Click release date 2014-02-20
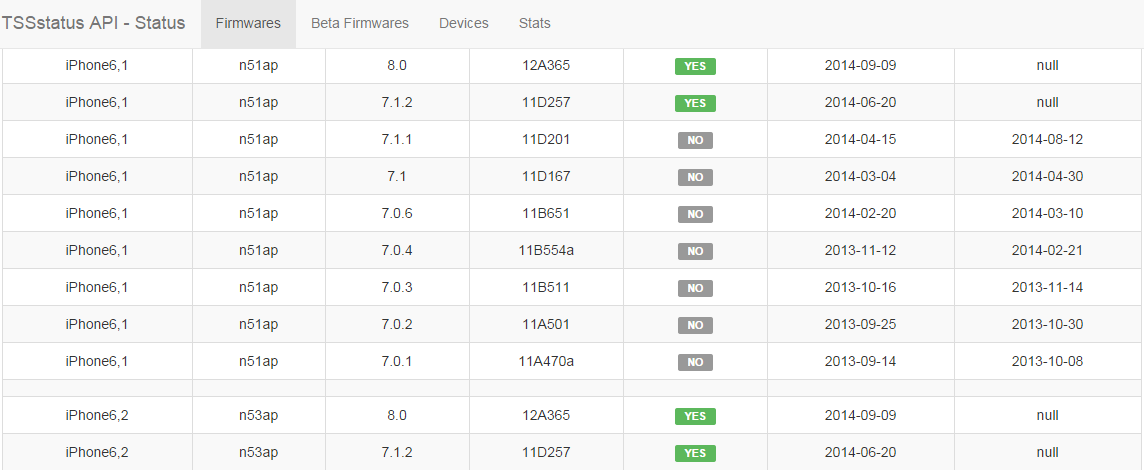This screenshot has width=1144, height=470. [x=860, y=213]
